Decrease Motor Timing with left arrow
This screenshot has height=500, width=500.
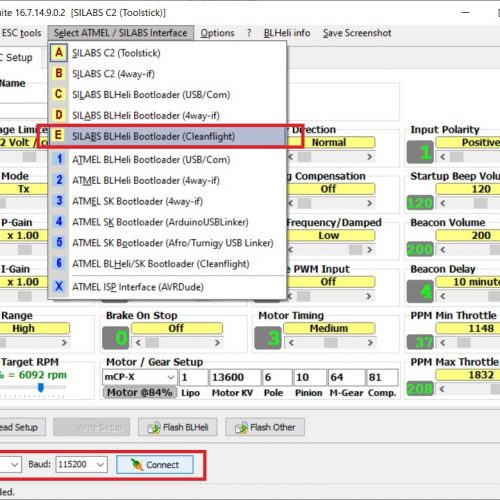pos(291,343)
